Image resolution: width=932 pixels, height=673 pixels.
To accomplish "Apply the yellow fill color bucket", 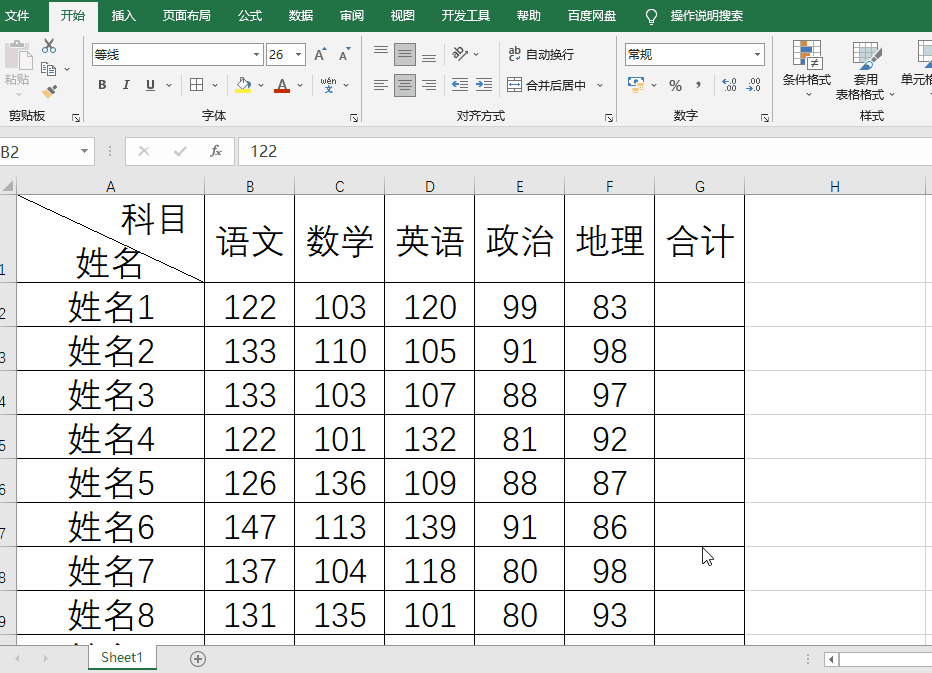I will (x=243, y=85).
